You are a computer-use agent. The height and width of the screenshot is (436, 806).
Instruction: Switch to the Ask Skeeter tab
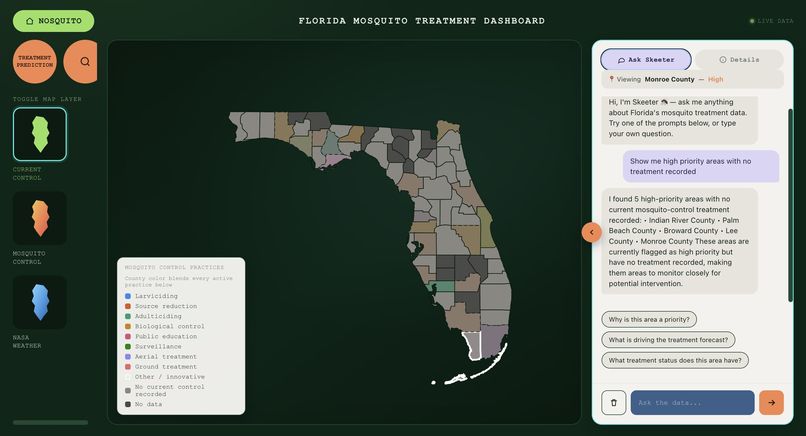646,60
